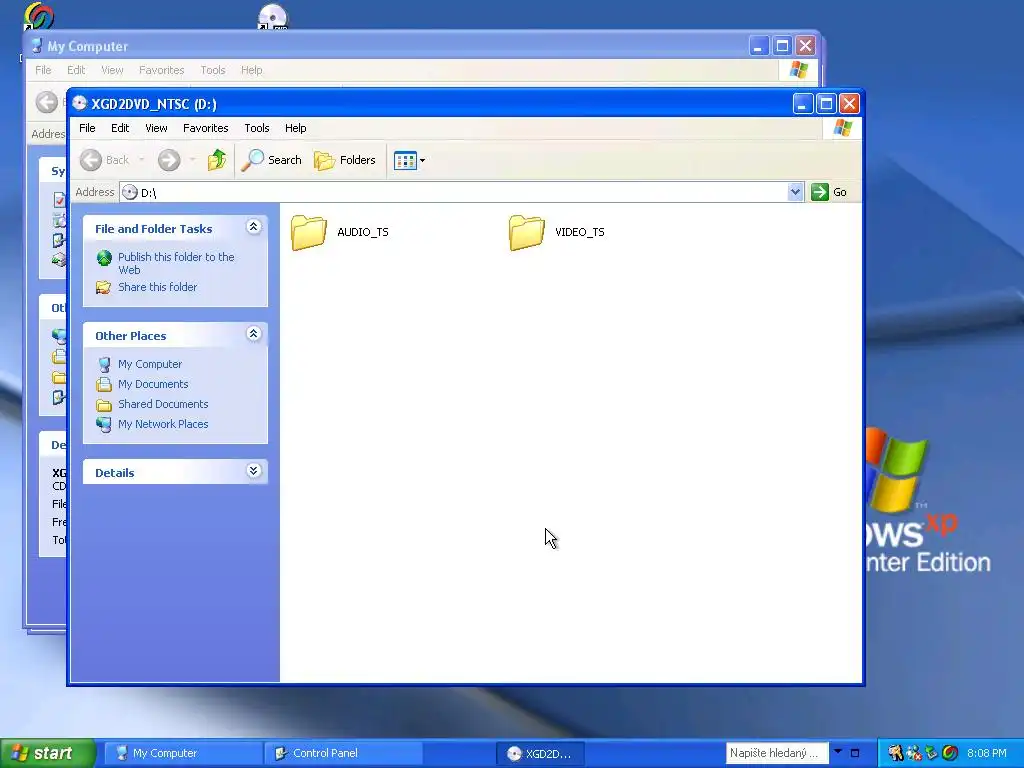1024x768 pixels.
Task: Click Share this folder link
Action: point(157,287)
